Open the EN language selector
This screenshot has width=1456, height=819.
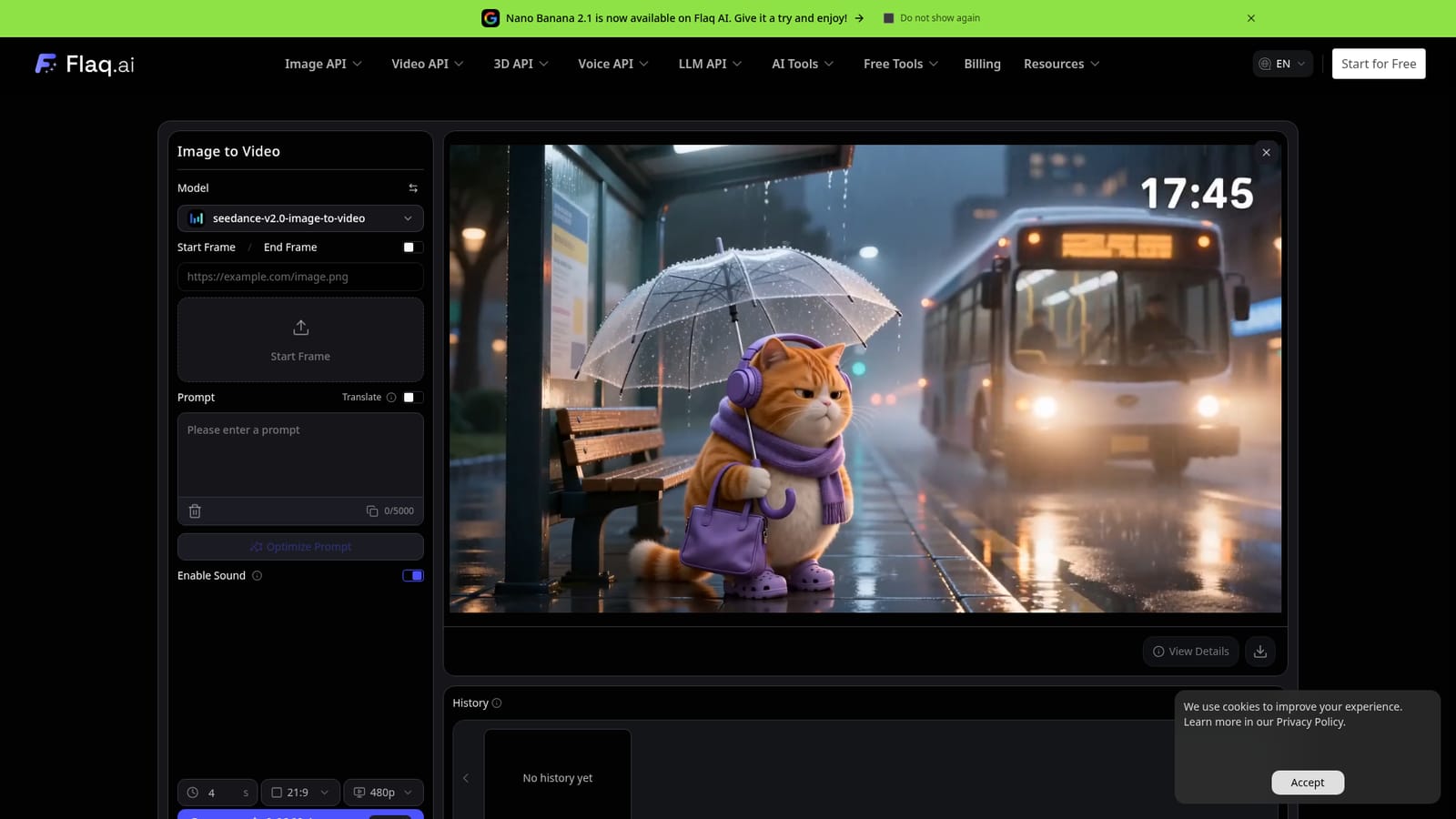1283,64
